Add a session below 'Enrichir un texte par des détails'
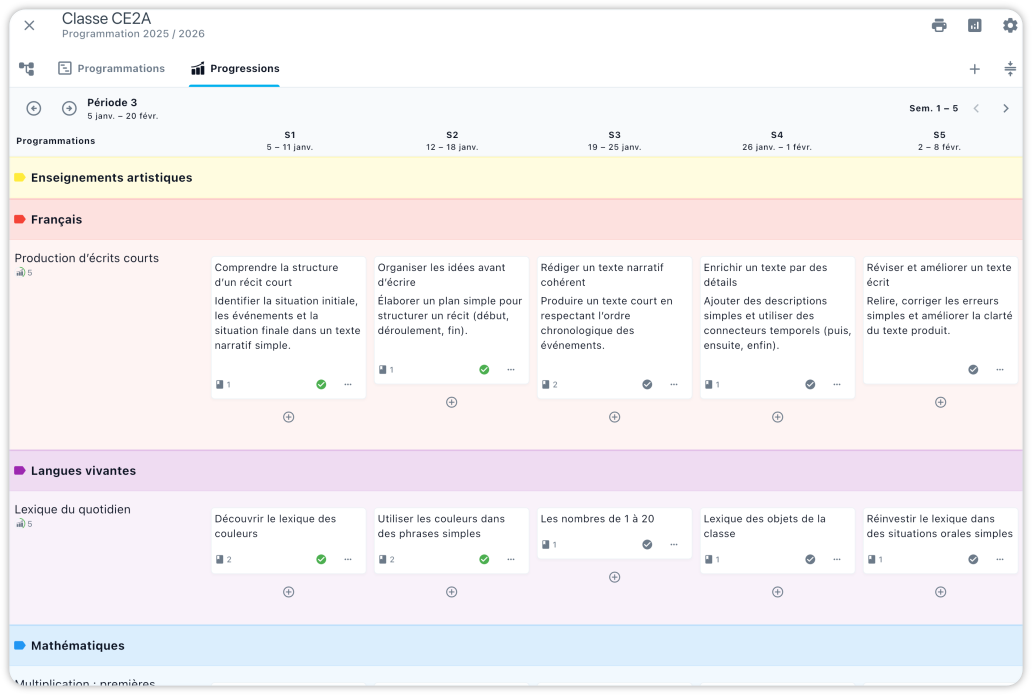 777,417
